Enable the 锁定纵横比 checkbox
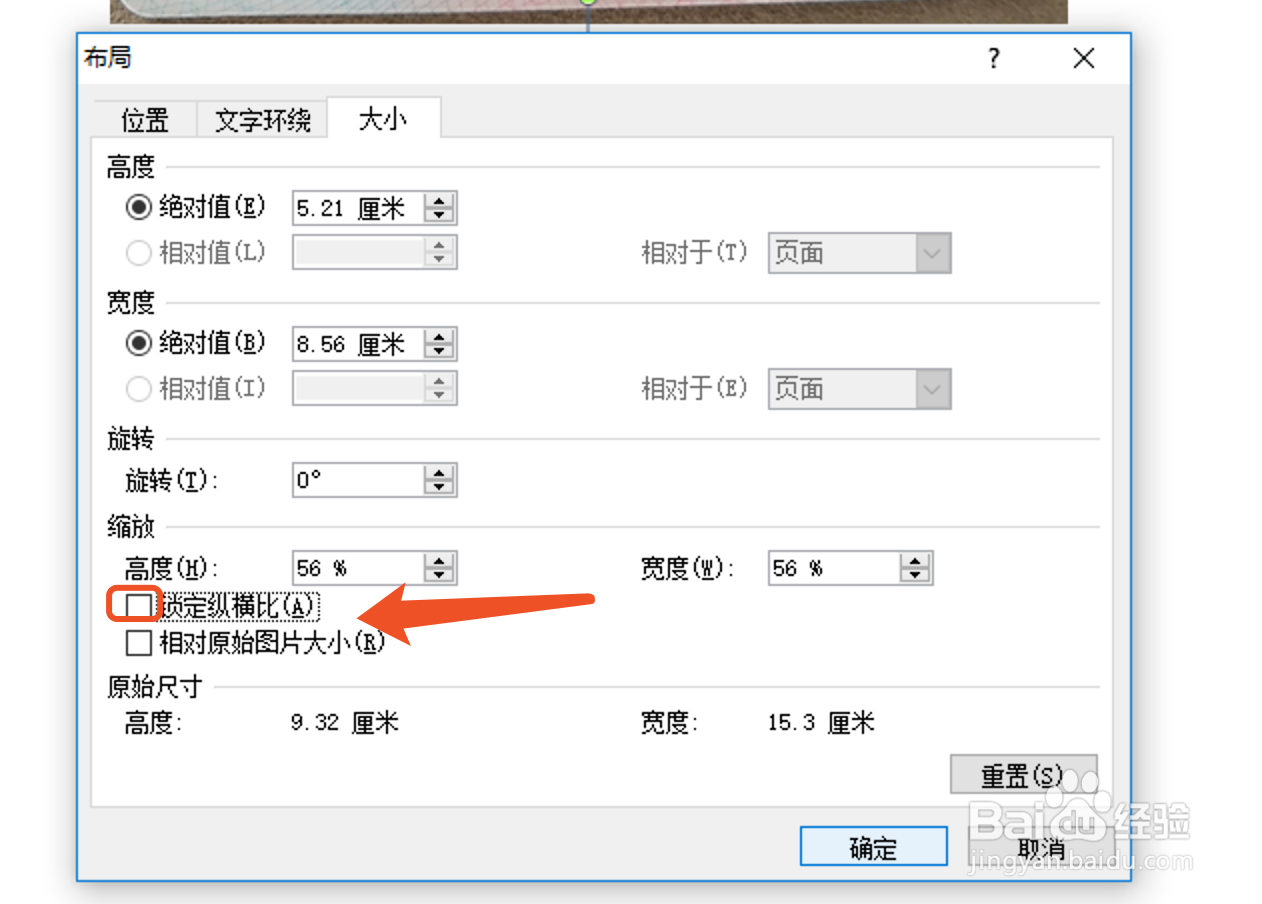This screenshot has height=904, width=1262. [x=138, y=605]
